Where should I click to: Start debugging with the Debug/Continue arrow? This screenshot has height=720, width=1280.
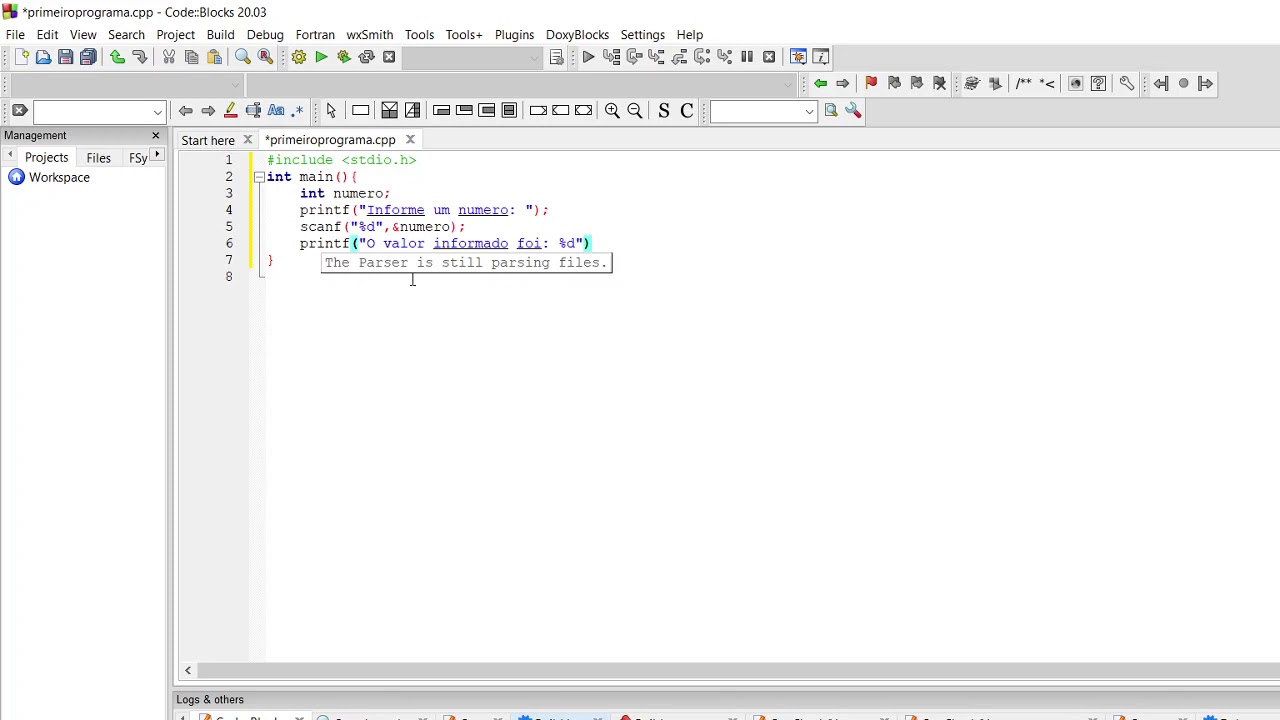pos(588,57)
